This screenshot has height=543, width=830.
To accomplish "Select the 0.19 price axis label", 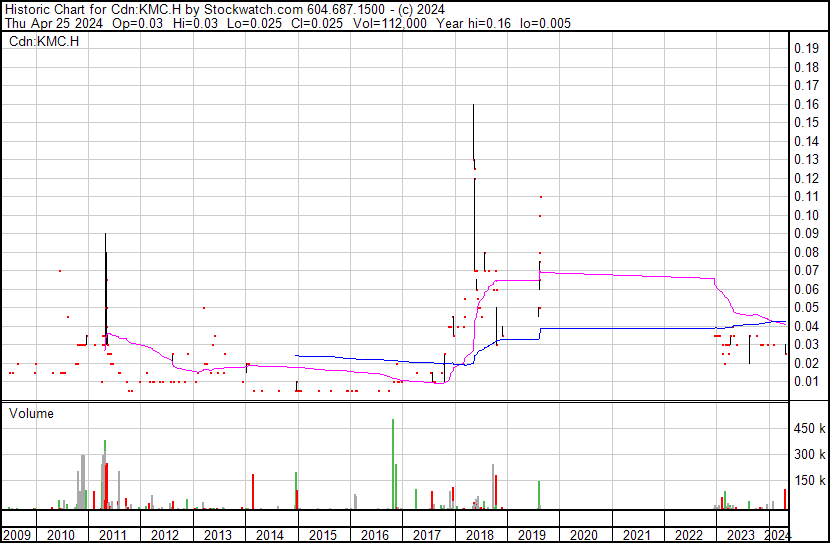I will pyautogui.click(x=807, y=48).
